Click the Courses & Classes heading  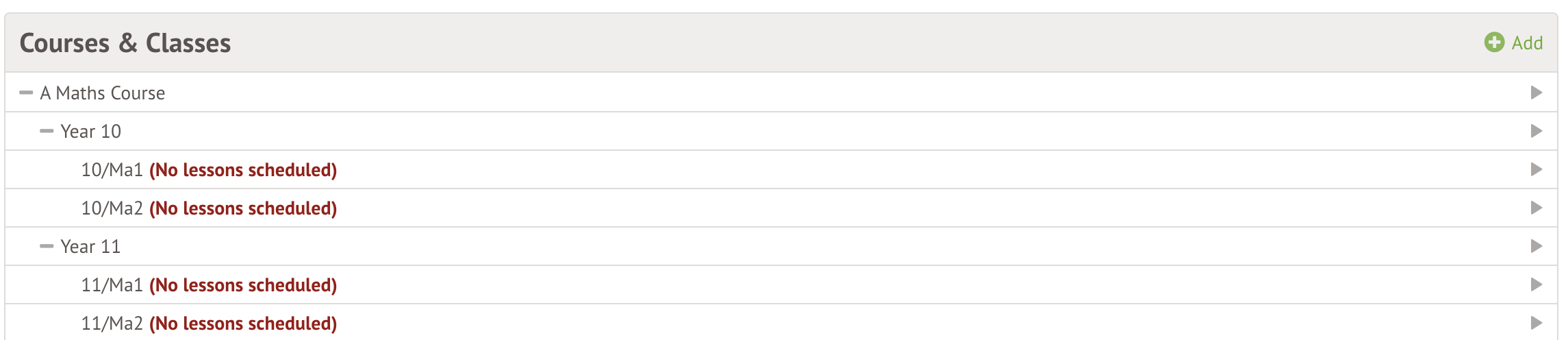point(125,43)
